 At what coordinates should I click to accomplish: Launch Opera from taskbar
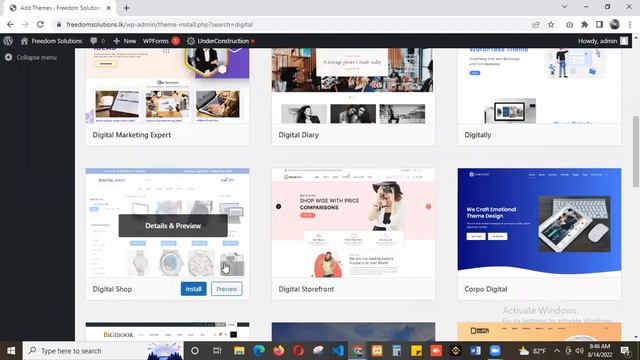298,351
